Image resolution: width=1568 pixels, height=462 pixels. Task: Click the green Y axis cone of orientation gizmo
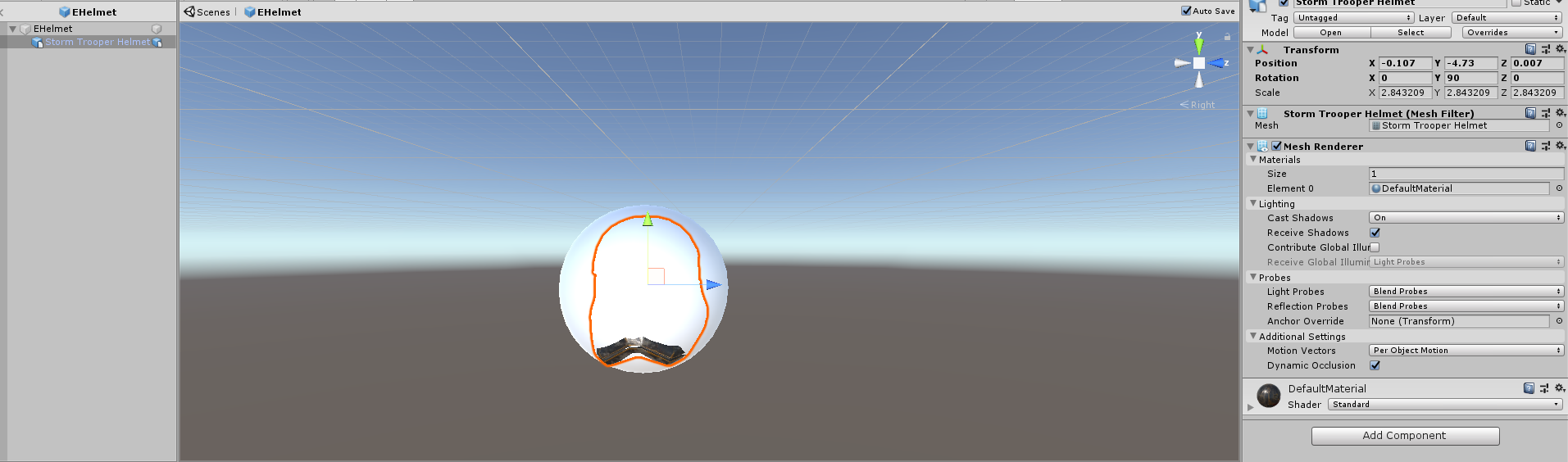coord(1199,45)
